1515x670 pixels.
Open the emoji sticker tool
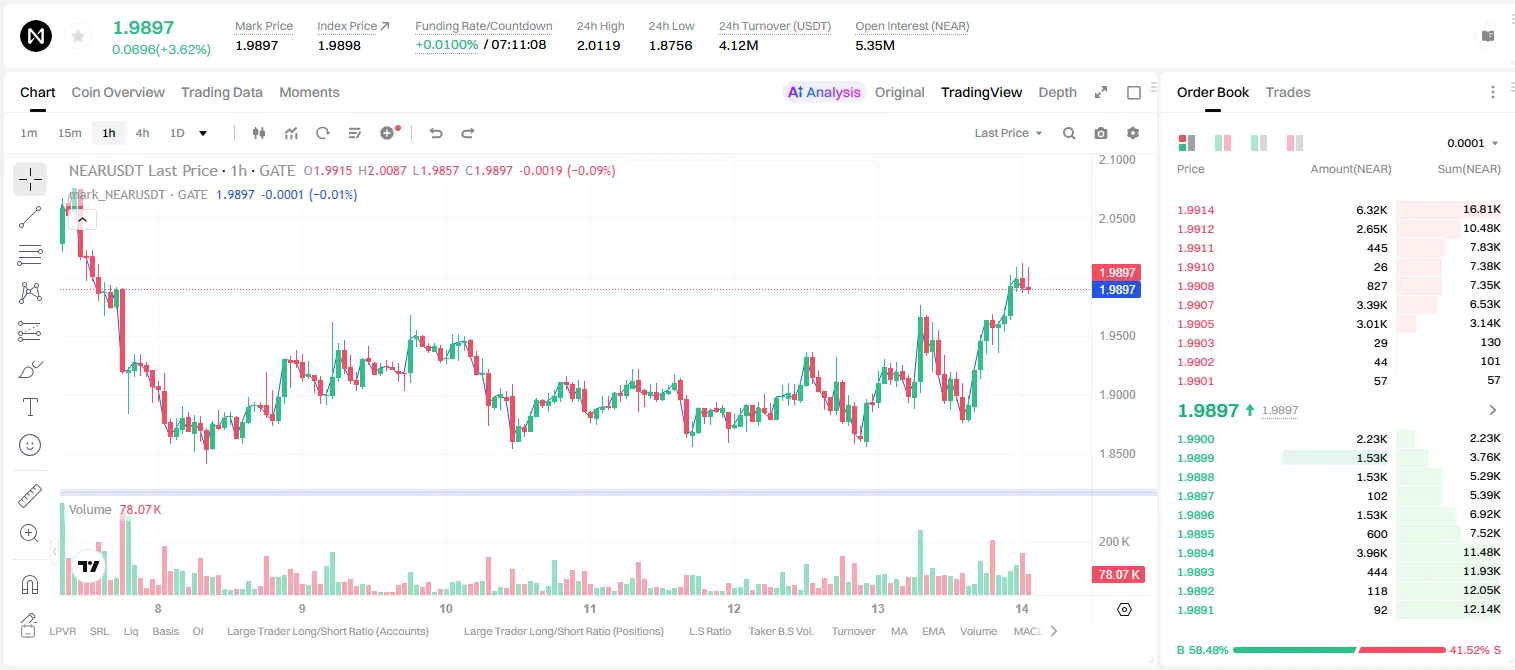(30, 445)
